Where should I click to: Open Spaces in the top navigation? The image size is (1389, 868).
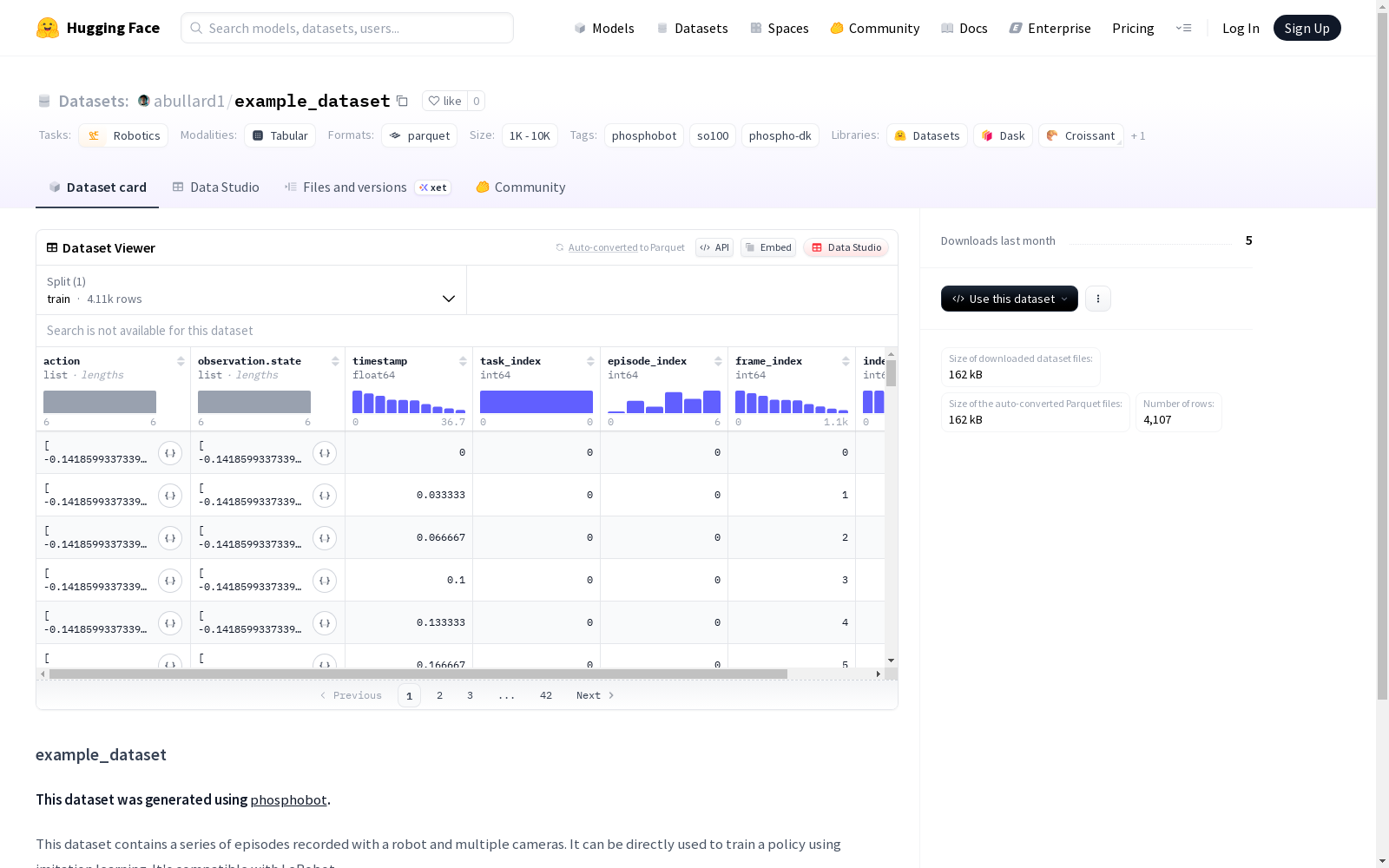click(780, 29)
